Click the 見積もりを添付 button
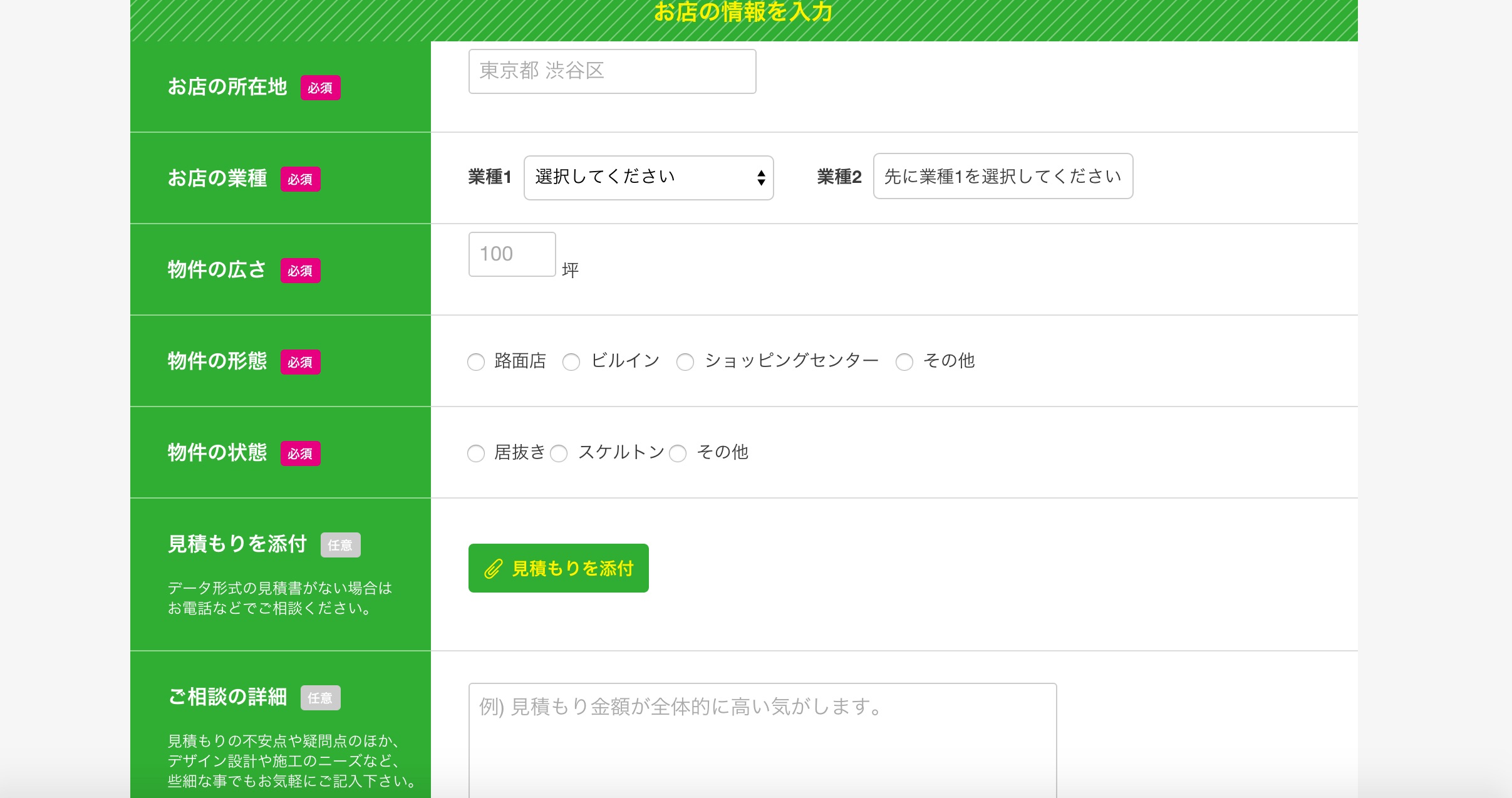Image resolution: width=1512 pixels, height=798 pixels. [x=558, y=568]
